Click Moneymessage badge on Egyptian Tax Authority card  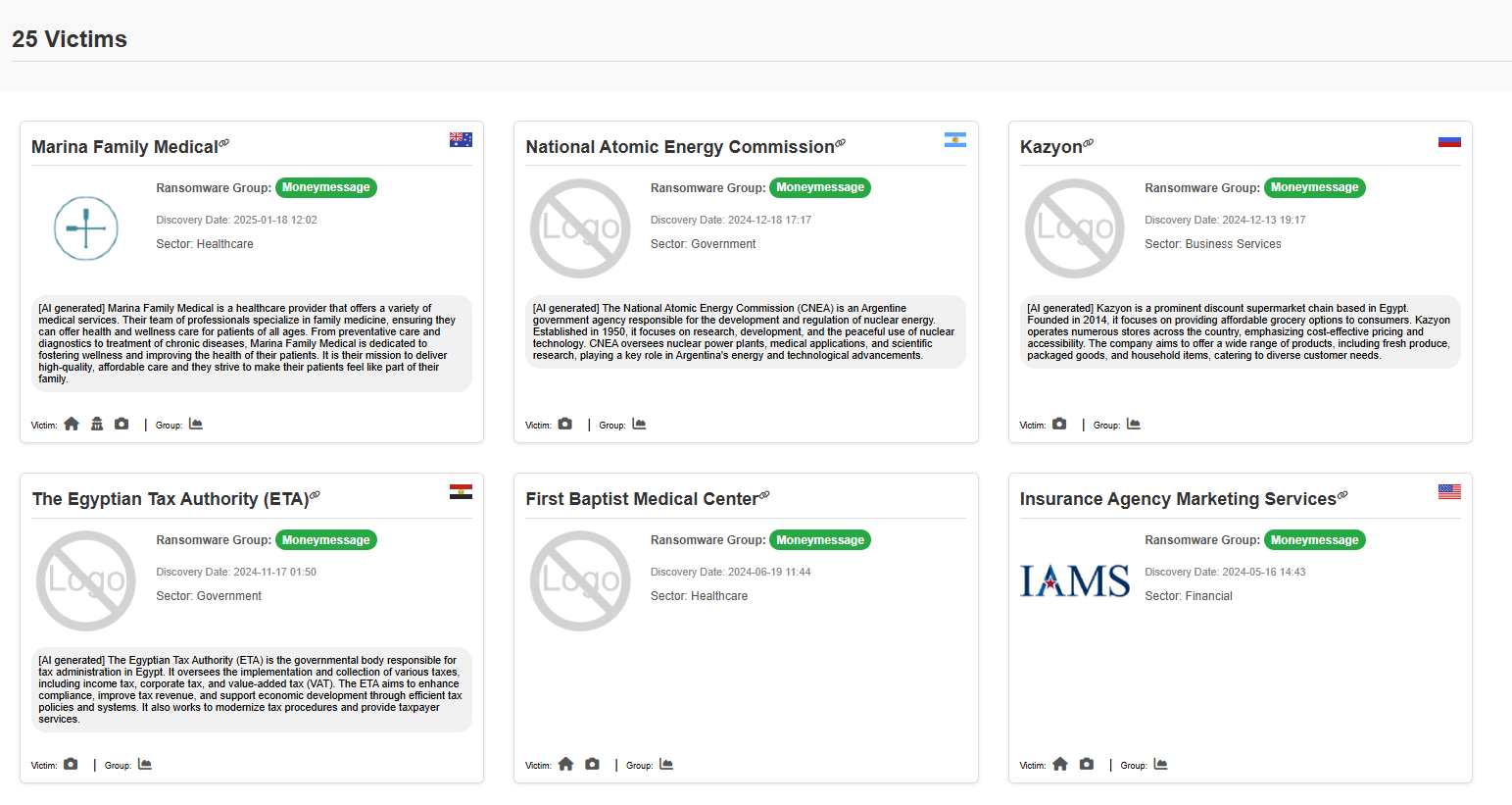(326, 539)
